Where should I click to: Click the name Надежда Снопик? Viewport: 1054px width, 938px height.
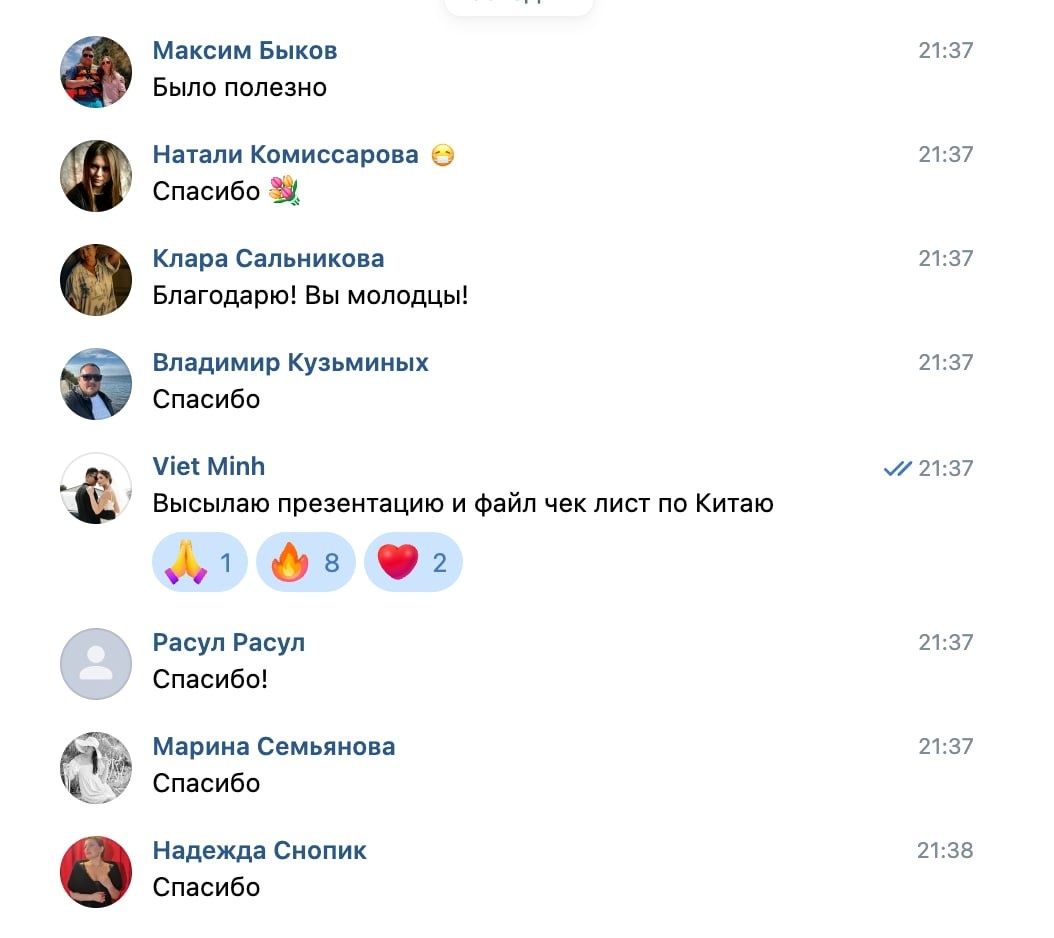259,851
